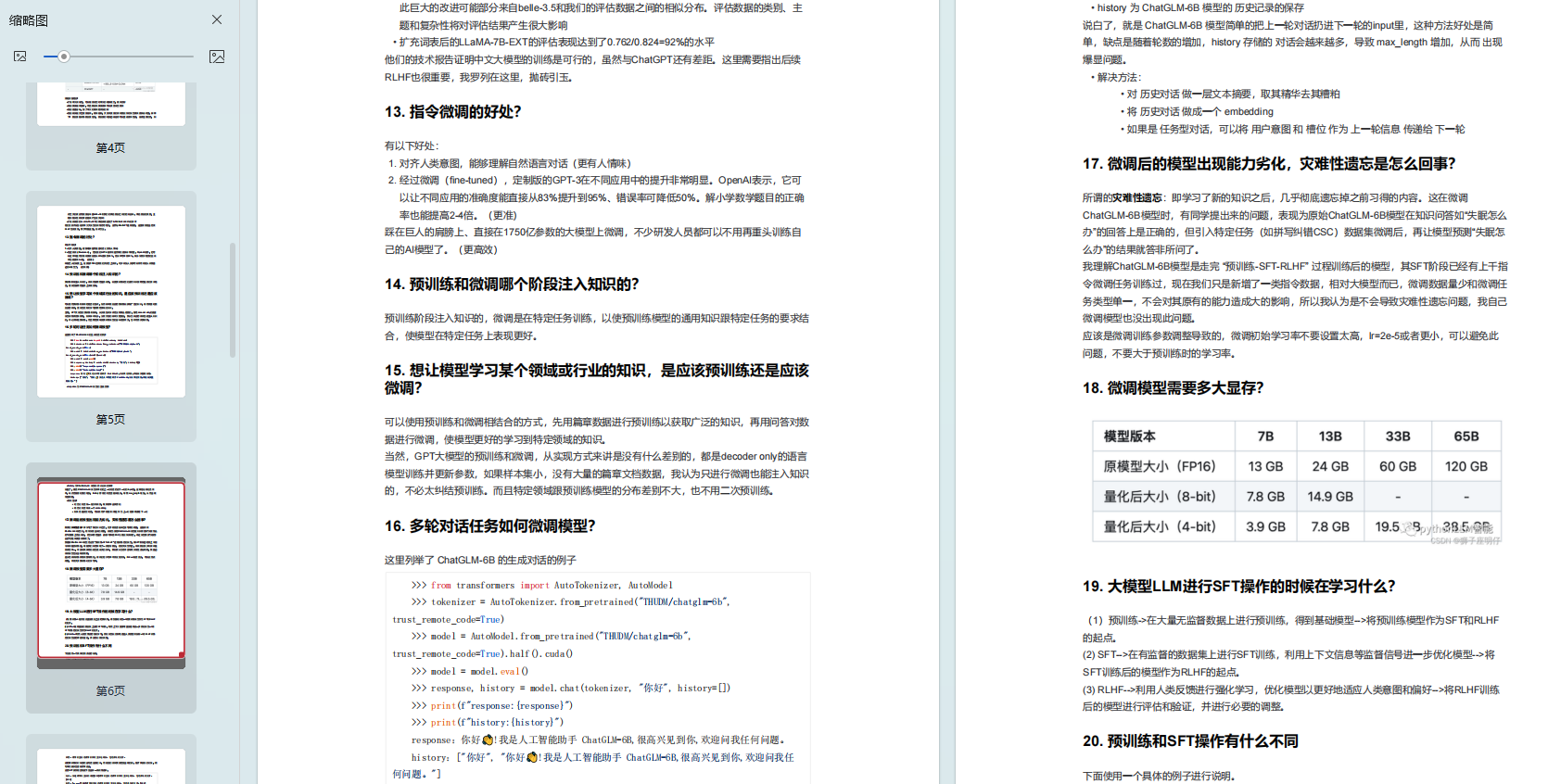Click the bullet 解决方法:
Image resolution: width=1548 pixels, height=784 pixels.
1119,78
